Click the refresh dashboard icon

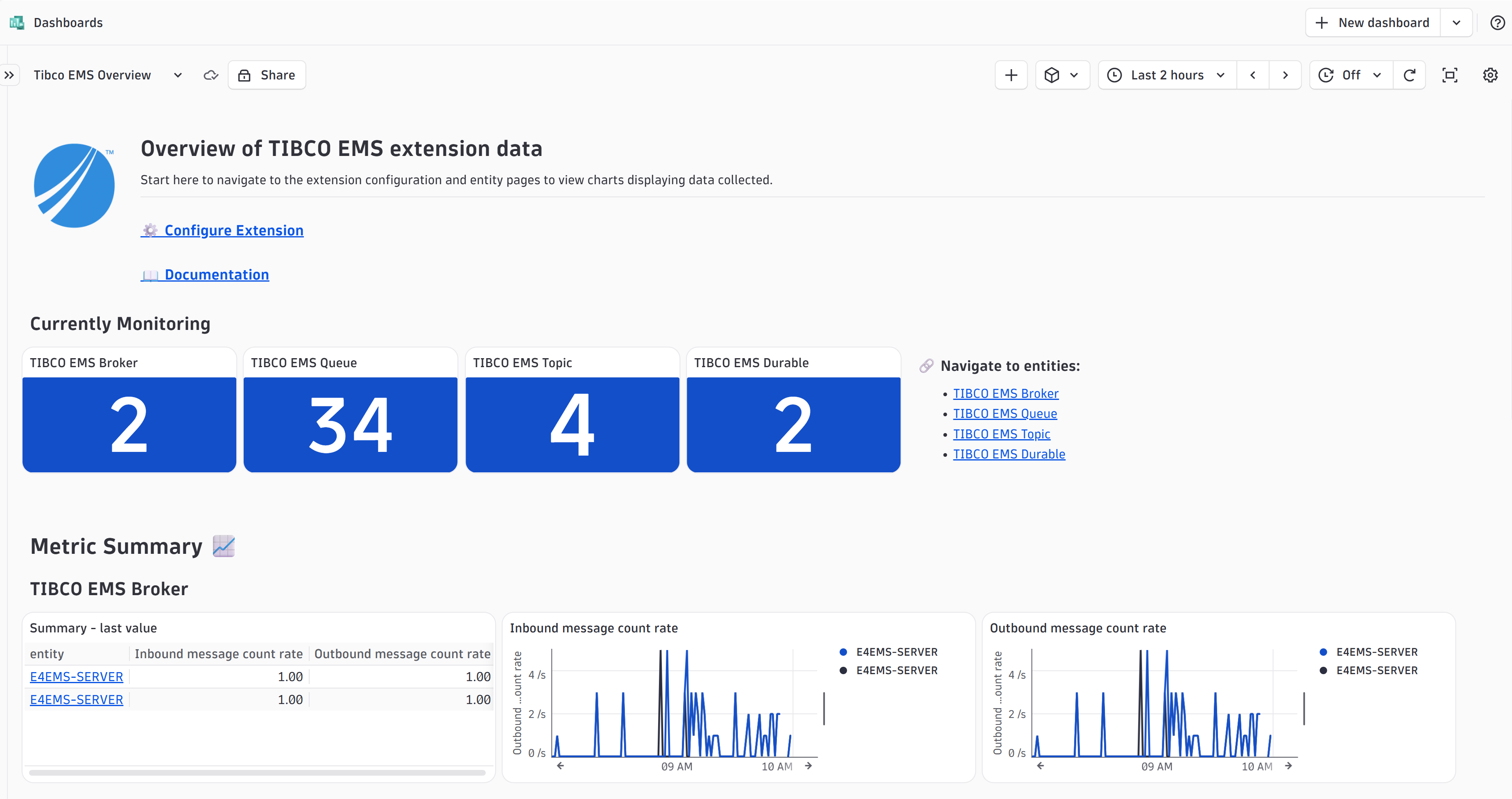[x=1409, y=75]
